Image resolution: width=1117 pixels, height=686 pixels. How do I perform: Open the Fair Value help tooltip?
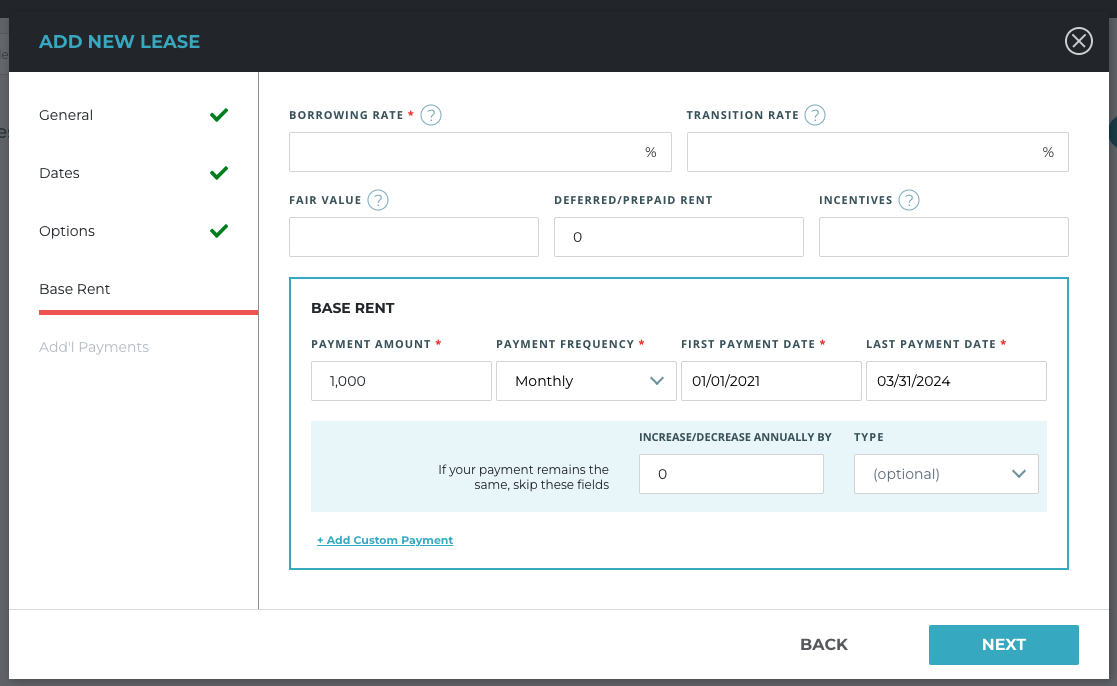tap(378, 200)
